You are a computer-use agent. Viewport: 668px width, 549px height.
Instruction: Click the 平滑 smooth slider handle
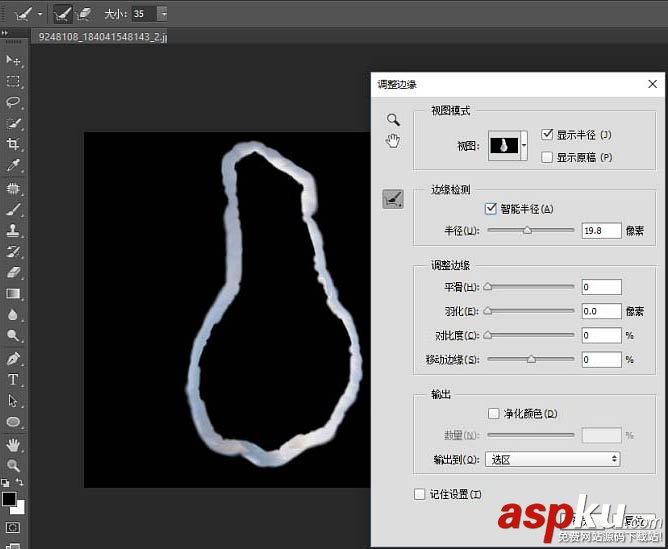[x=488, y=287]
